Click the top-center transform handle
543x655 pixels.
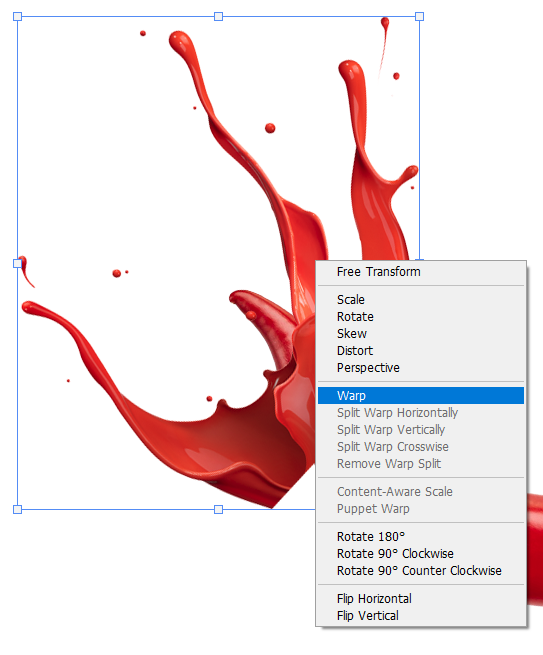pos(218,17)
